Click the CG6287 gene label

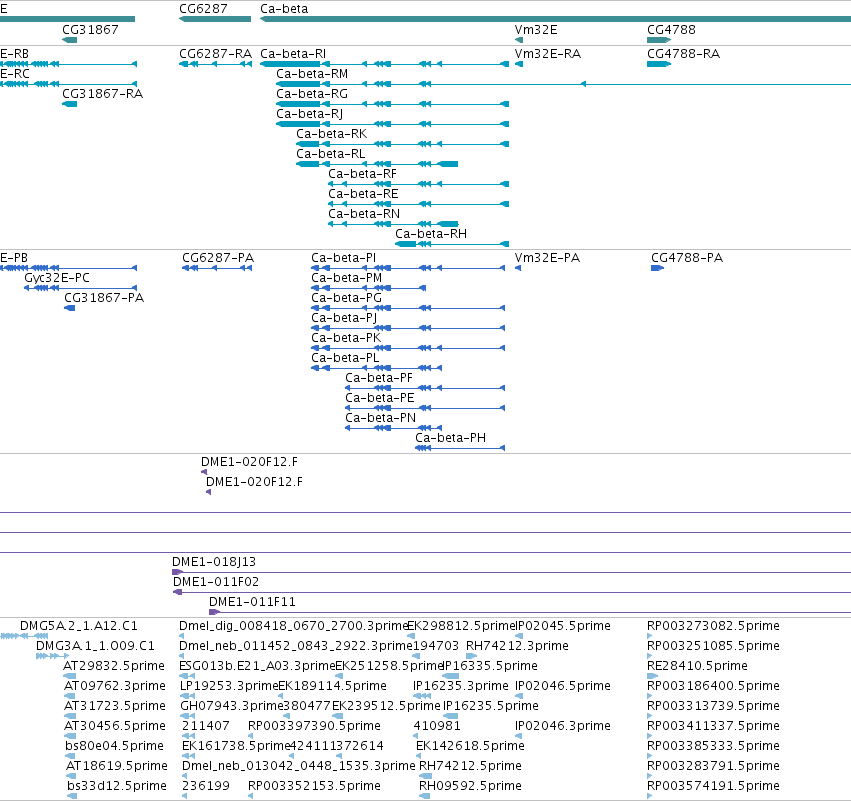coord(203,9)
